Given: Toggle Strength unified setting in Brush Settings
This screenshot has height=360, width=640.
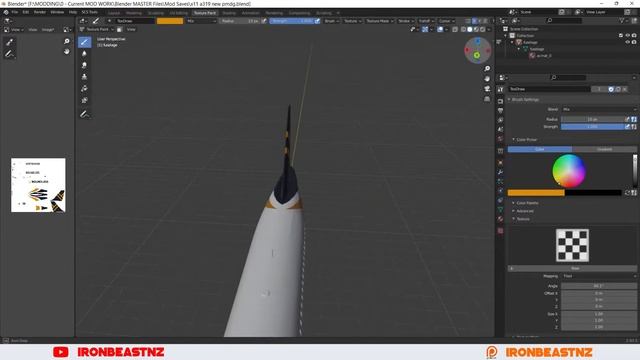Looking at the screenshot, I should [x=634, y=127].
